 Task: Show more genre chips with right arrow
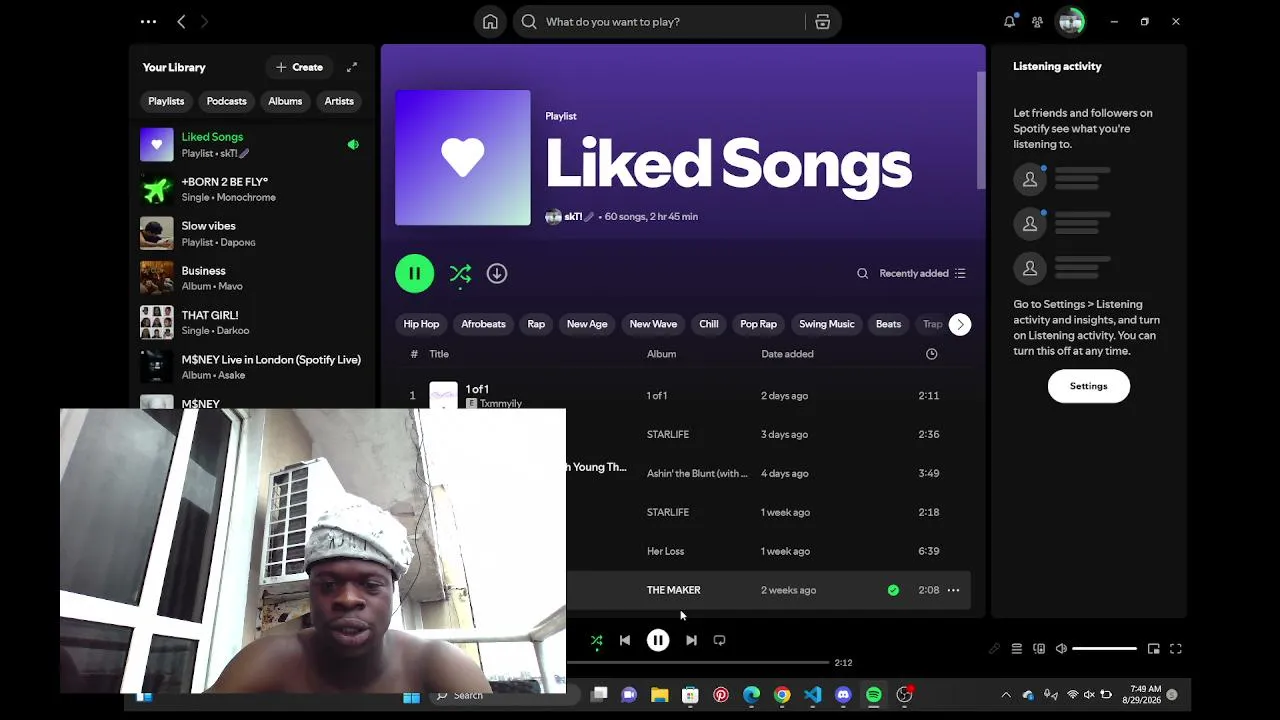tap(960, 324)
